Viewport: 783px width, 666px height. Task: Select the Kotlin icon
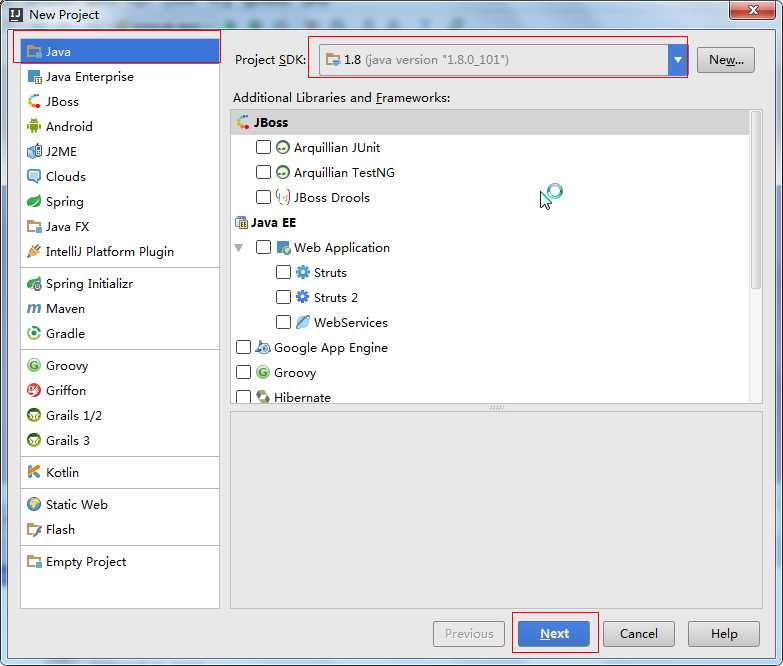point(34,472)
